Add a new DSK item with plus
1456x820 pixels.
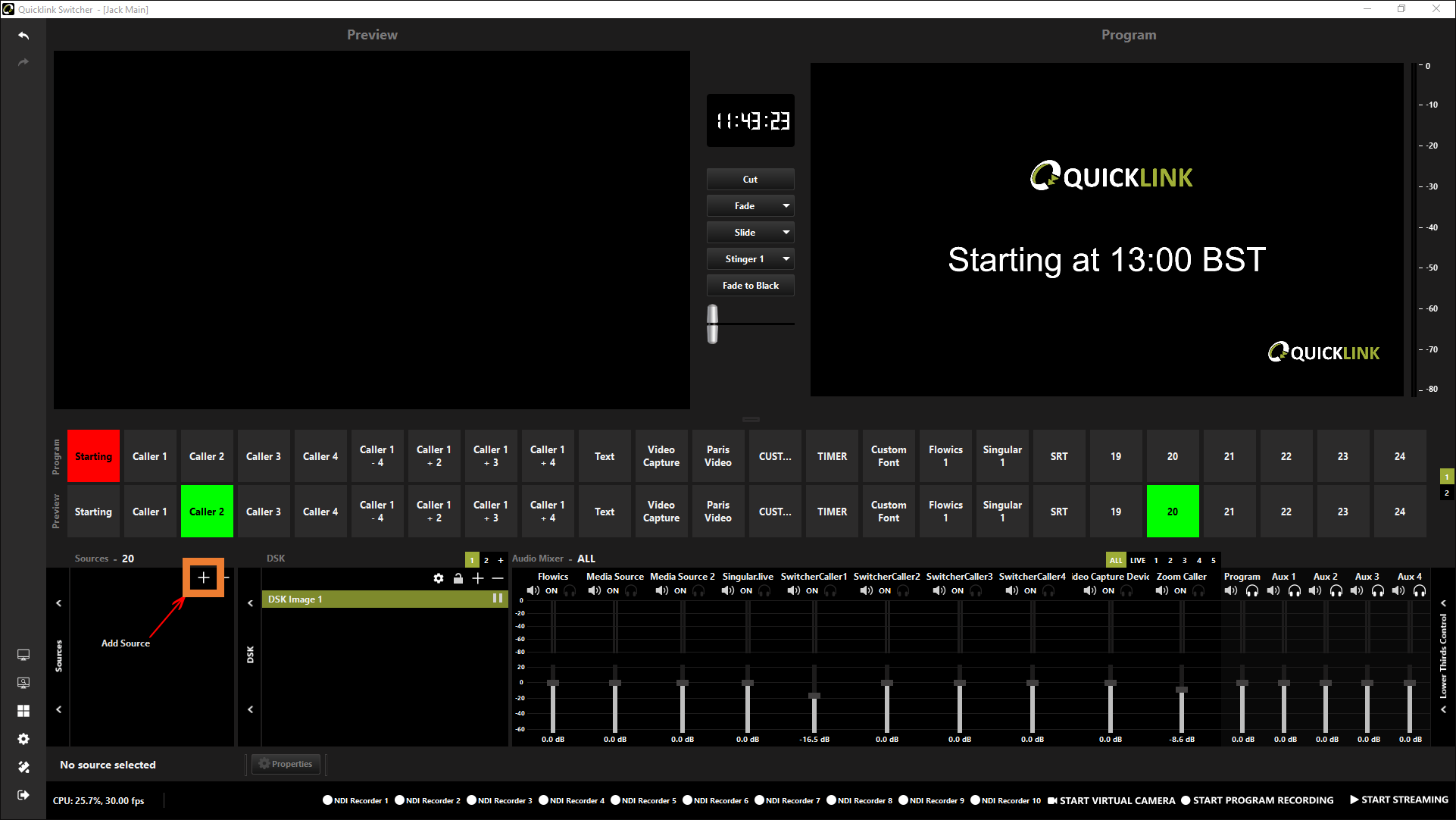478,578
